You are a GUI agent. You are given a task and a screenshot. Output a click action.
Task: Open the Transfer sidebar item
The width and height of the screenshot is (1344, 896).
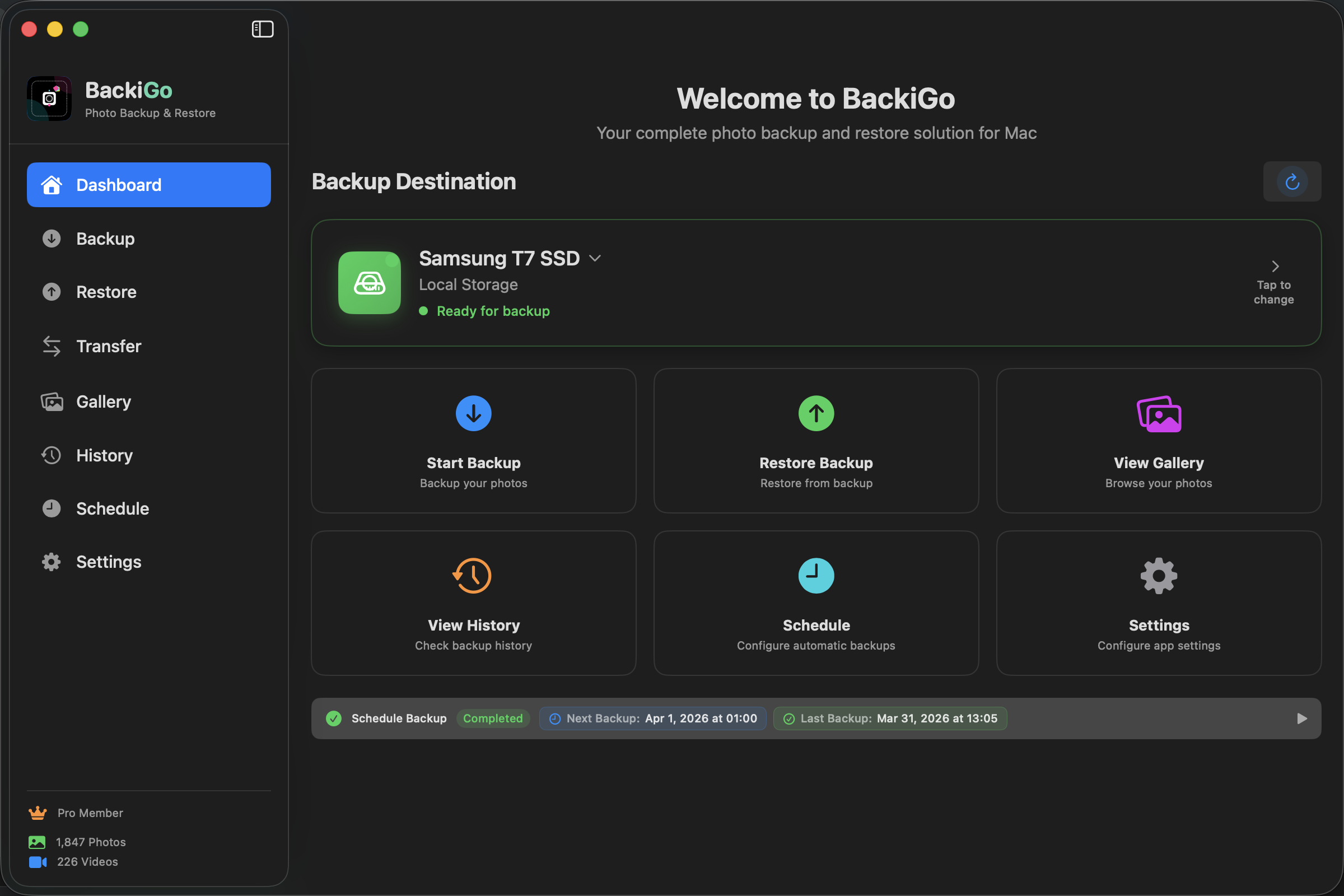coord(109,346)
